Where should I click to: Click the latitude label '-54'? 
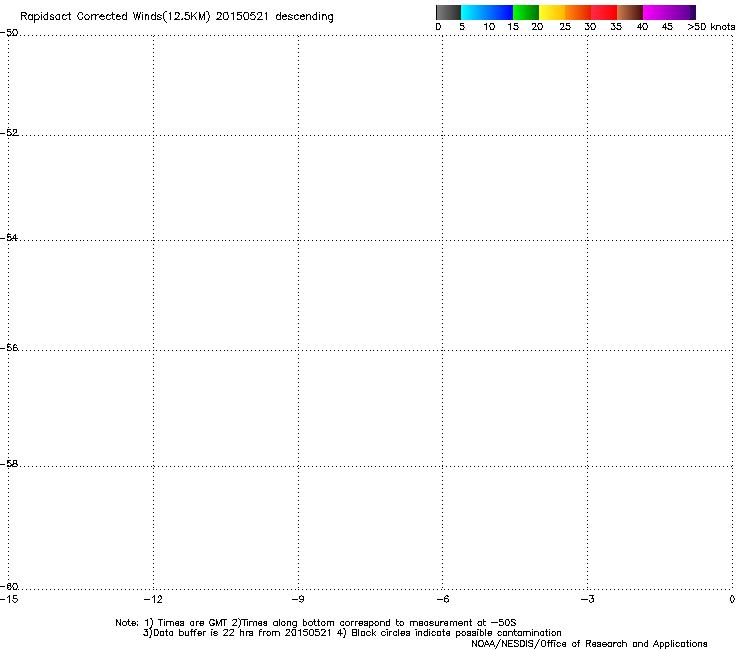[x=9, y=238]
